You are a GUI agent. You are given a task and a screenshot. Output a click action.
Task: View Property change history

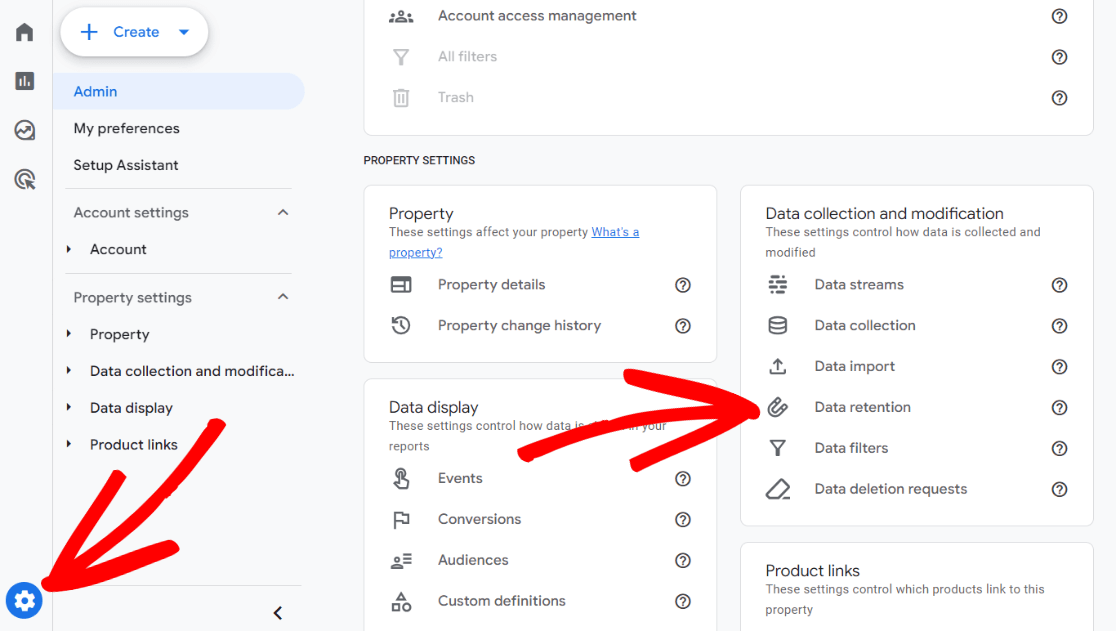coord(519,325)
